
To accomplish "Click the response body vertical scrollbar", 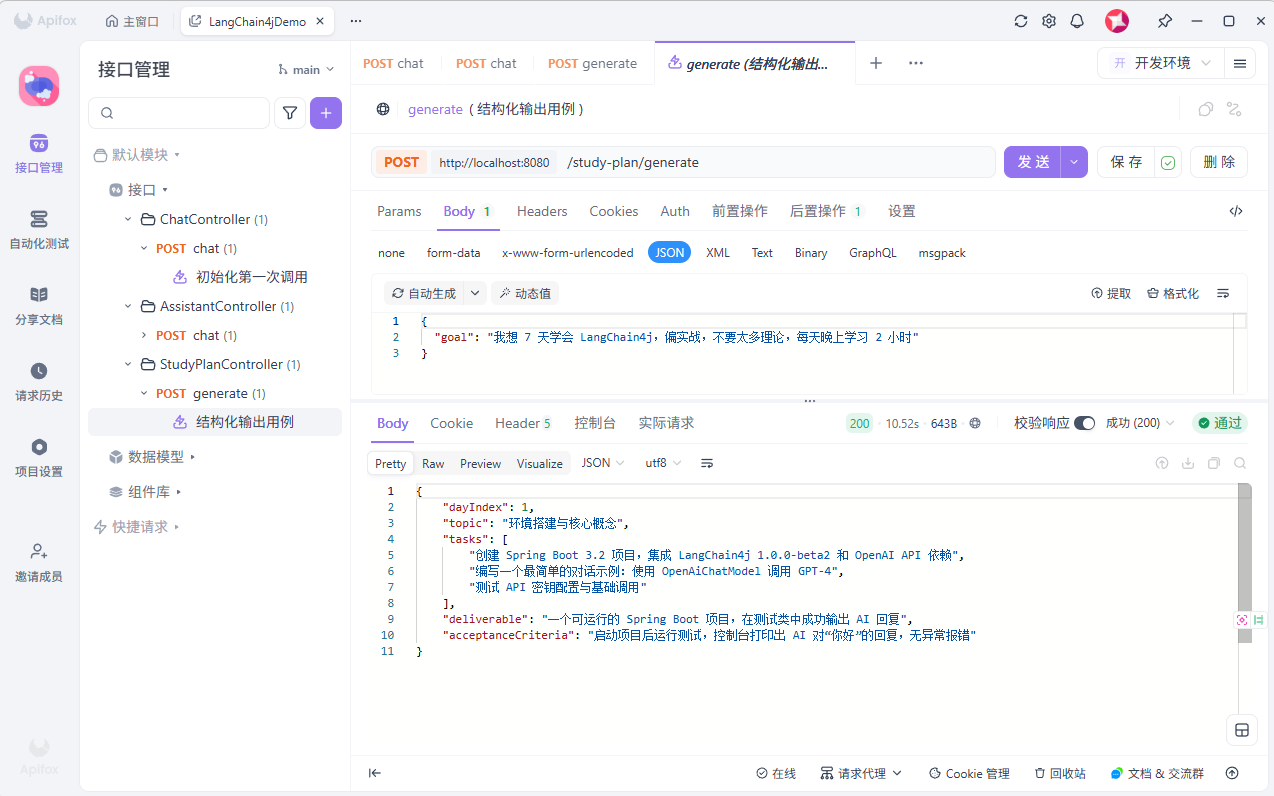I will pos(1244,563).
